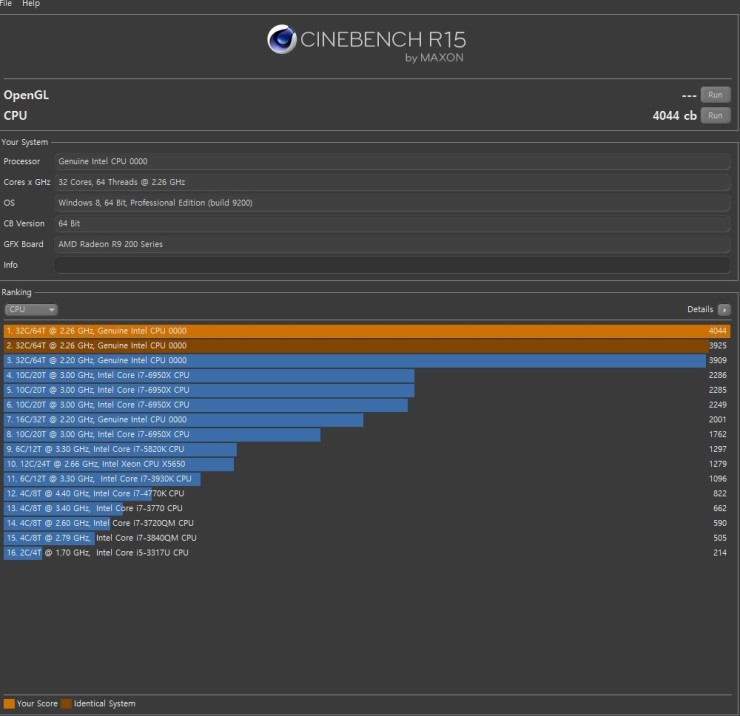Select ranking row 15 i7-3840QM
The image size is (740, 716).
[x=367, y=538]
